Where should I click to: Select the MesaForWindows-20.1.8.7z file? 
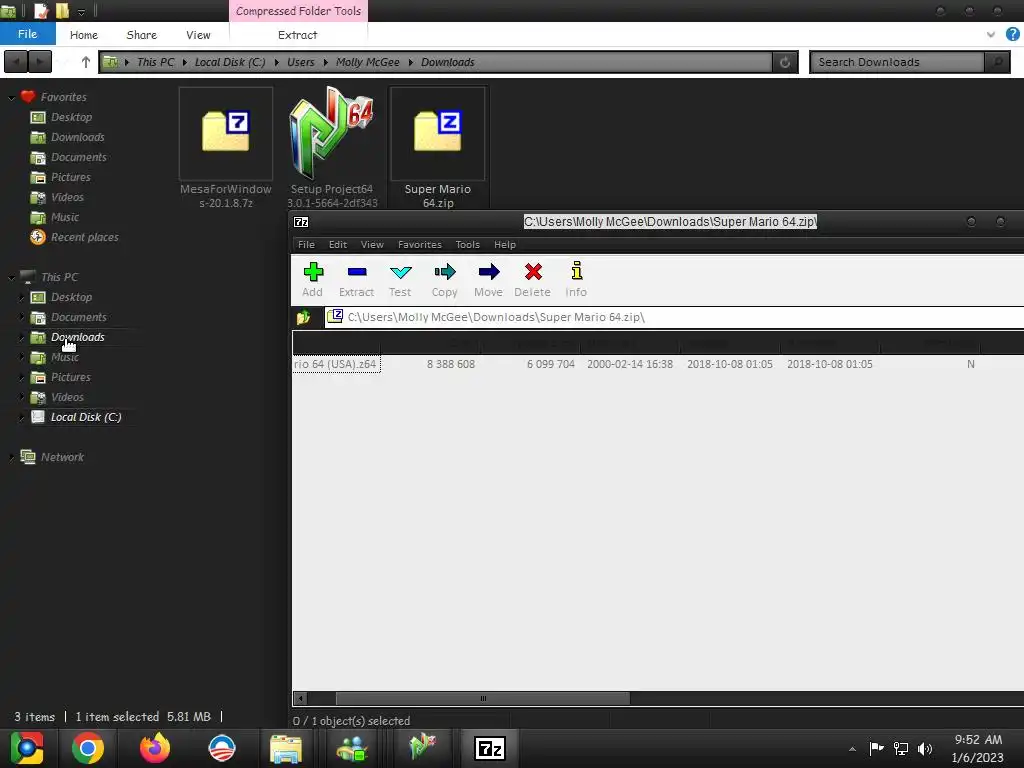(226, 148)
